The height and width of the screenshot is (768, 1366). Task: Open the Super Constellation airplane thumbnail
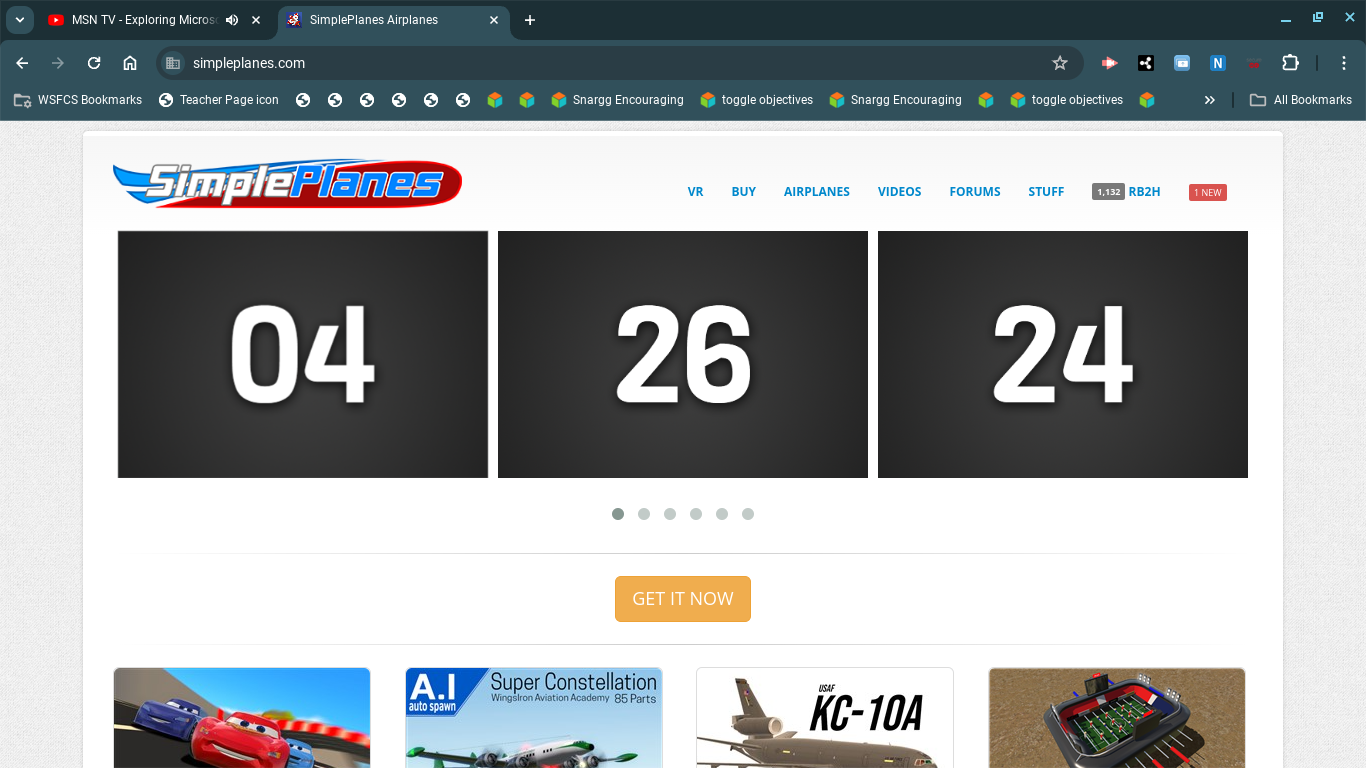coord(534,718)
